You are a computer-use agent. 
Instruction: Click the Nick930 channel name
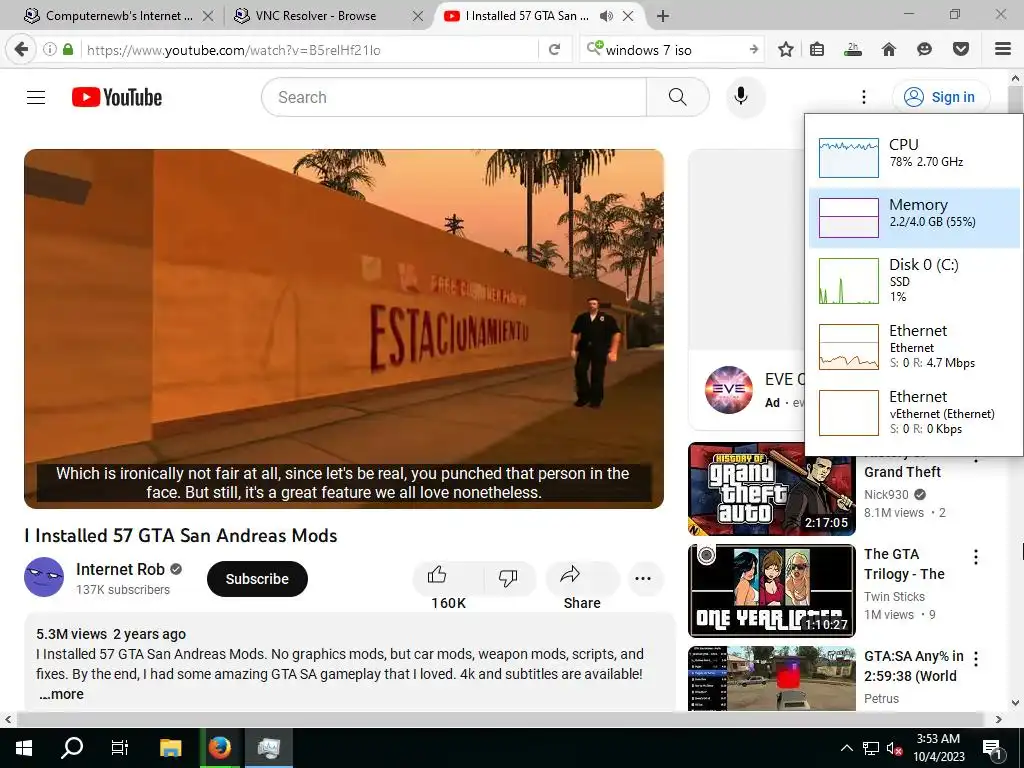[x=886, y=494]
